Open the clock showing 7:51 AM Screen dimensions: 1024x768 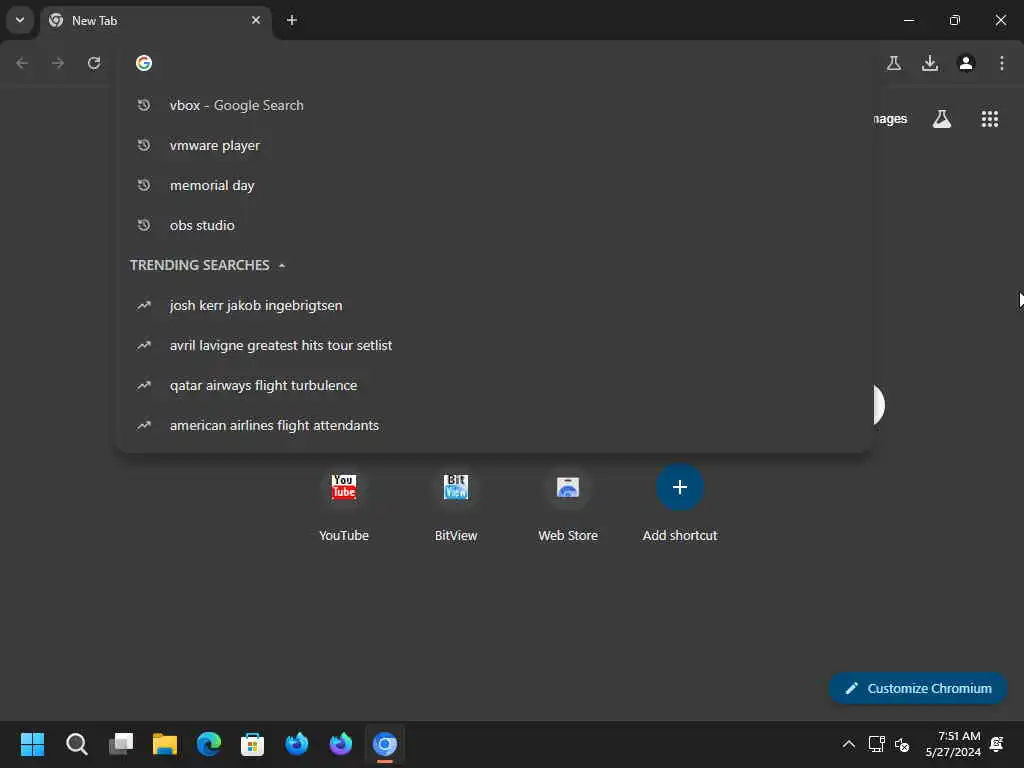coord(953,744)
